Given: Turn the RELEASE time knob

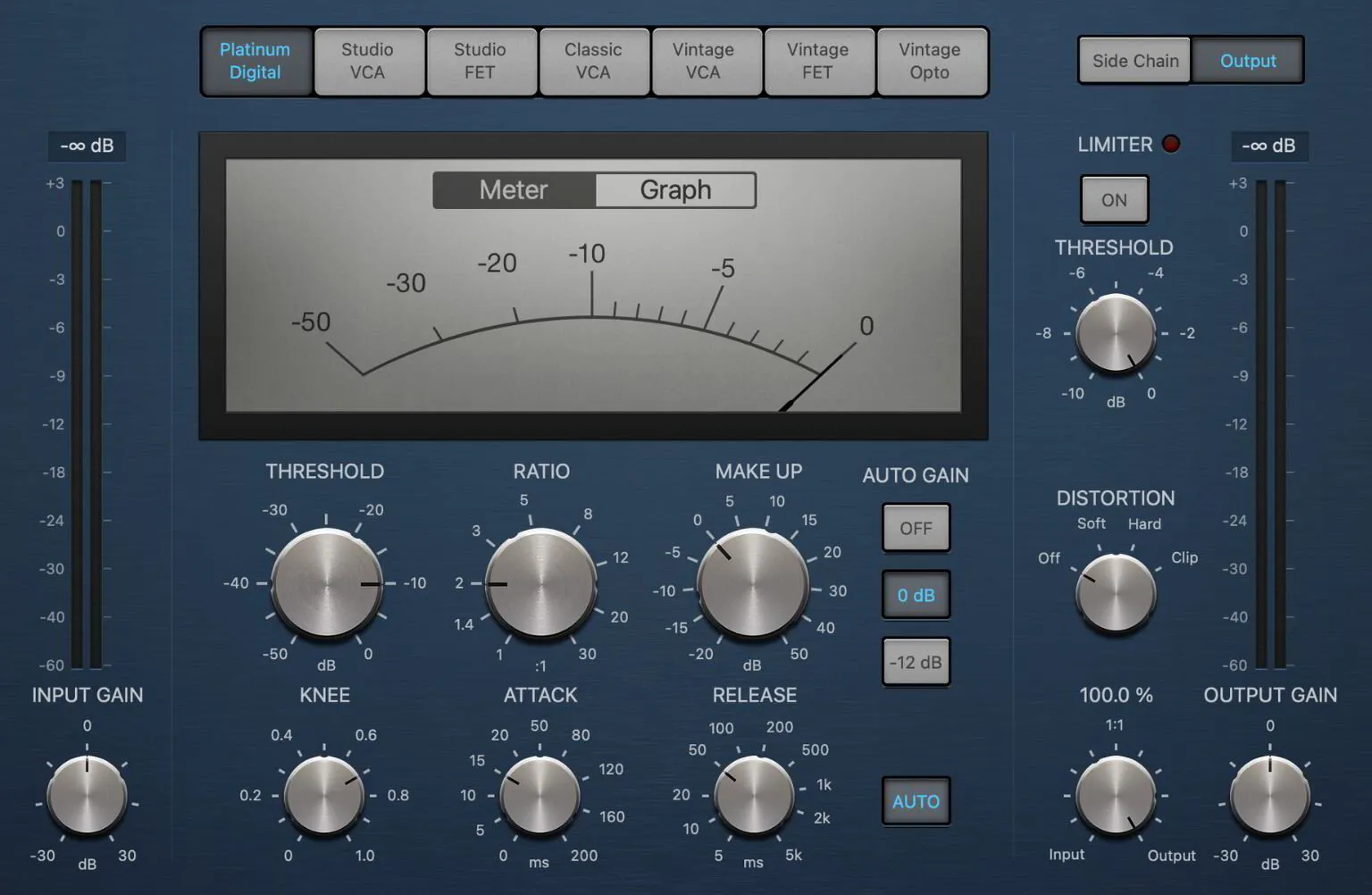Looking at the screenshot, I should 753,796.
